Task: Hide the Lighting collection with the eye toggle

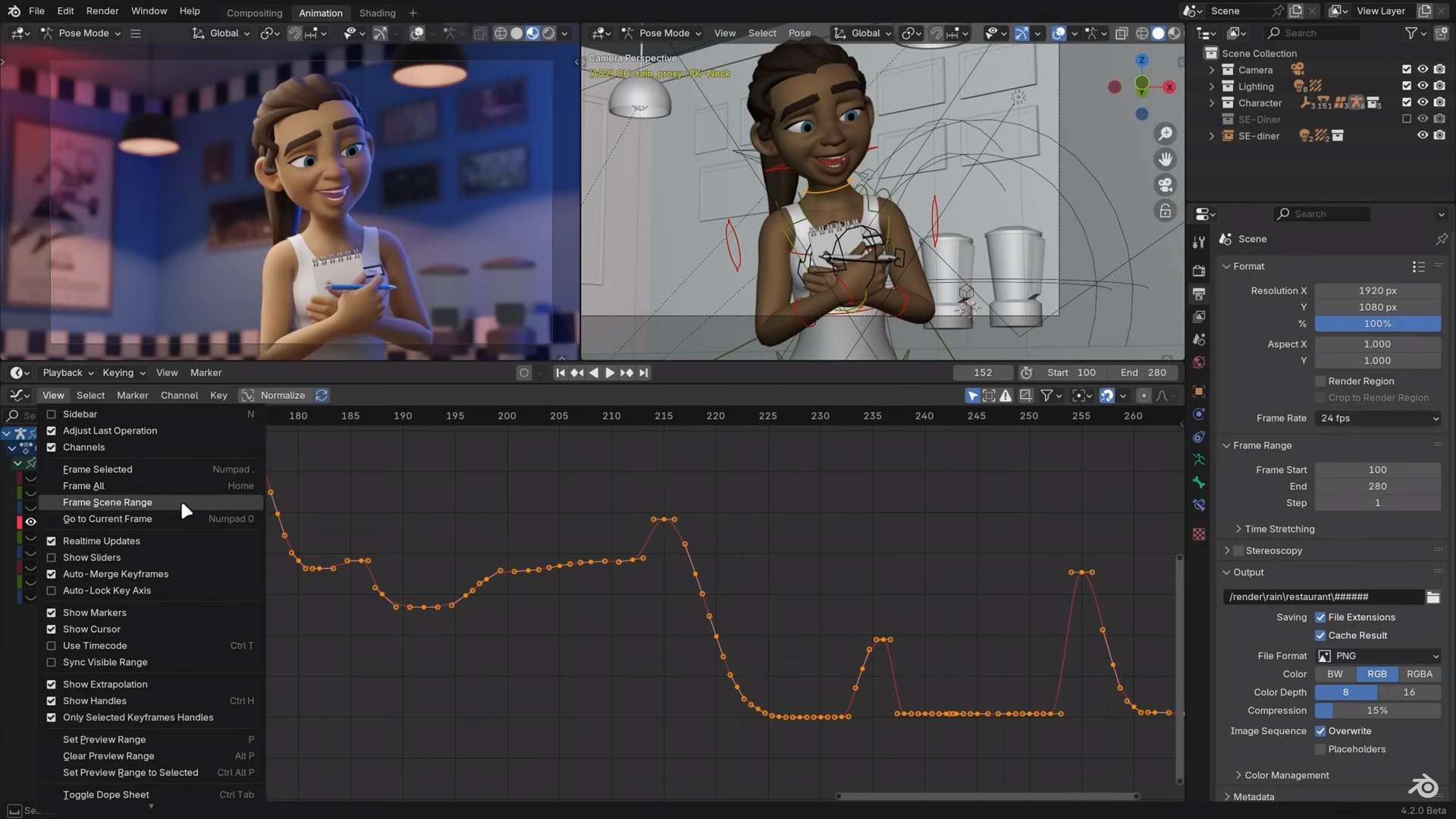Action: tap(1423, 86)
